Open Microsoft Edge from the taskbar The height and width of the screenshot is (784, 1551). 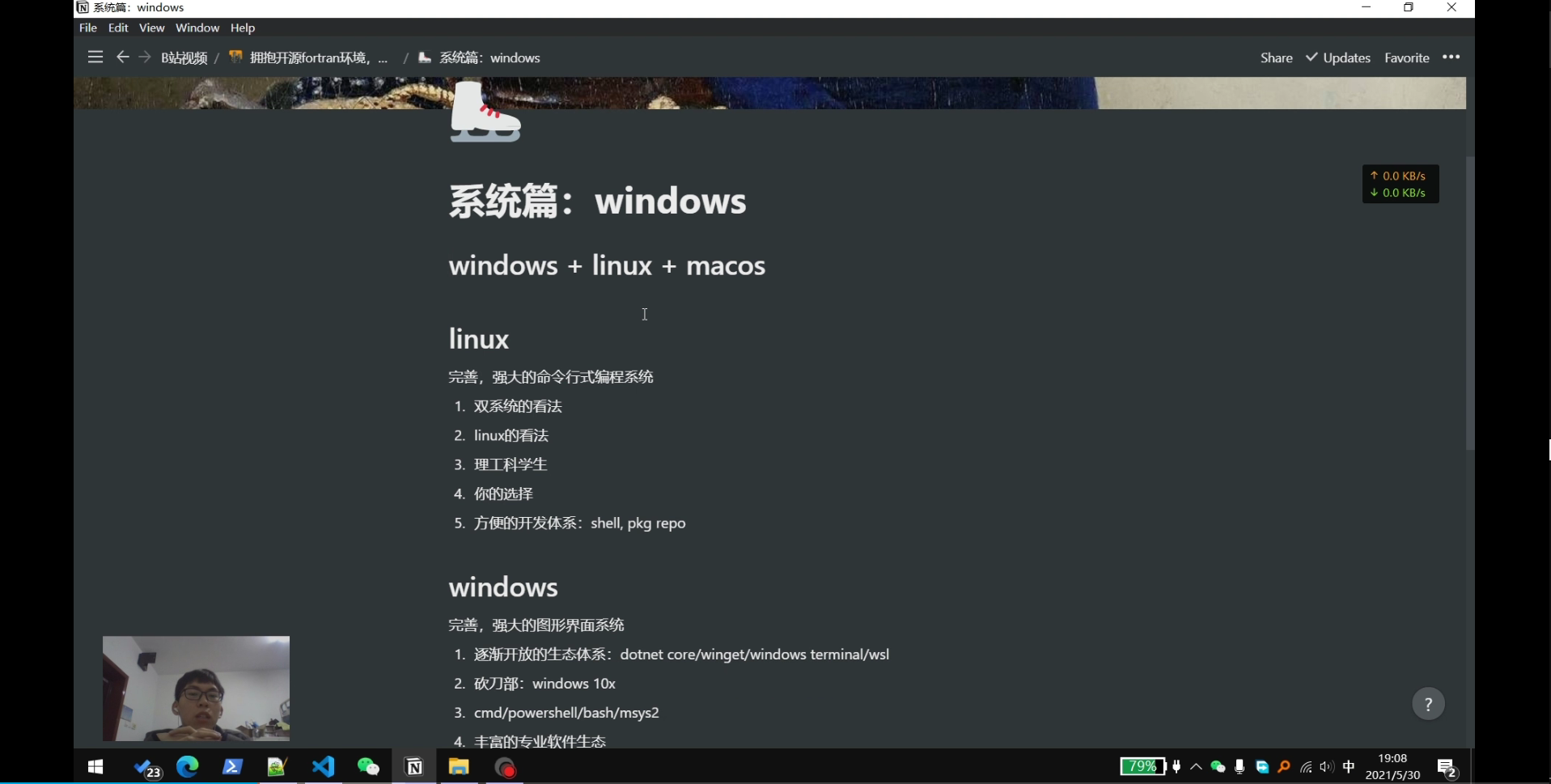coord(188,767)
